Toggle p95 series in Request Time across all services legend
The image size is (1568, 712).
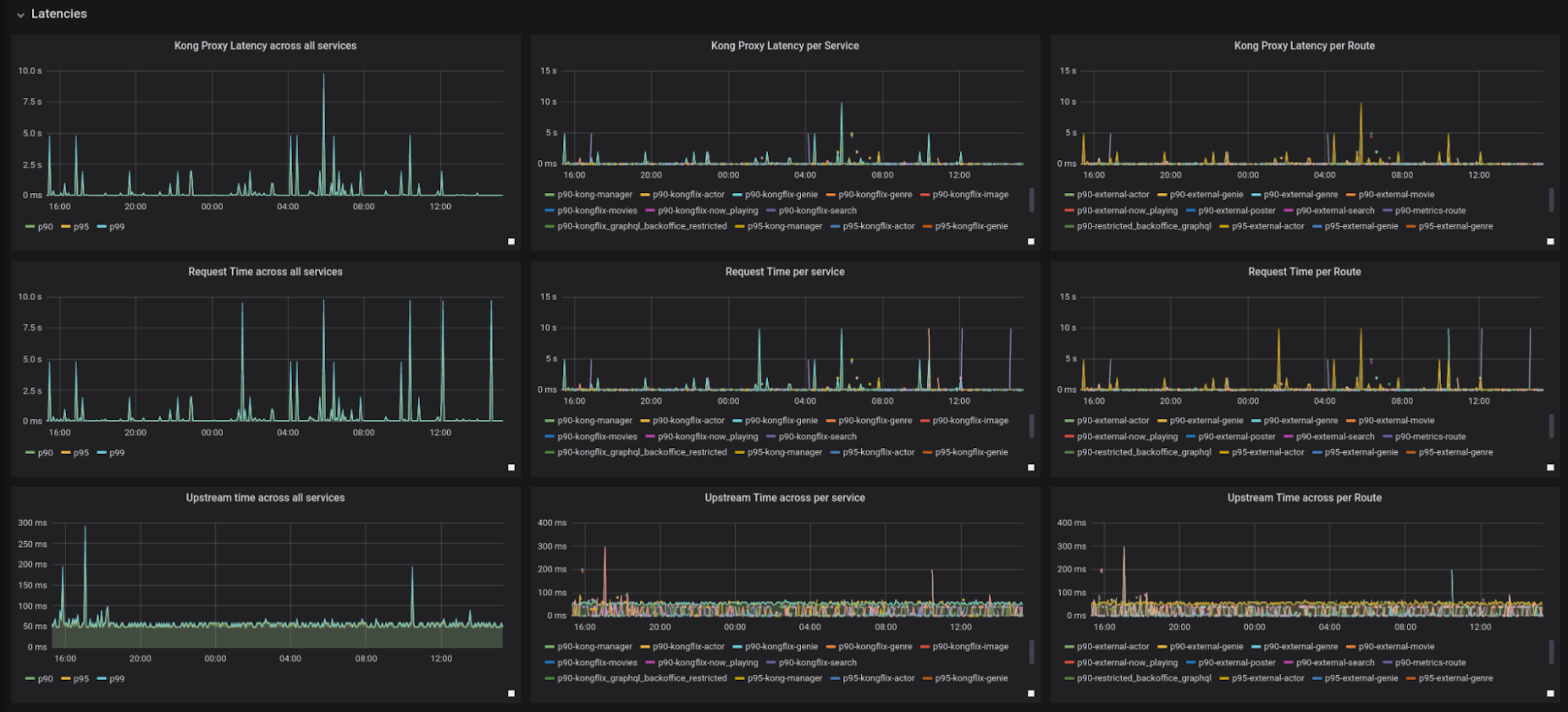tap(80, 453)
